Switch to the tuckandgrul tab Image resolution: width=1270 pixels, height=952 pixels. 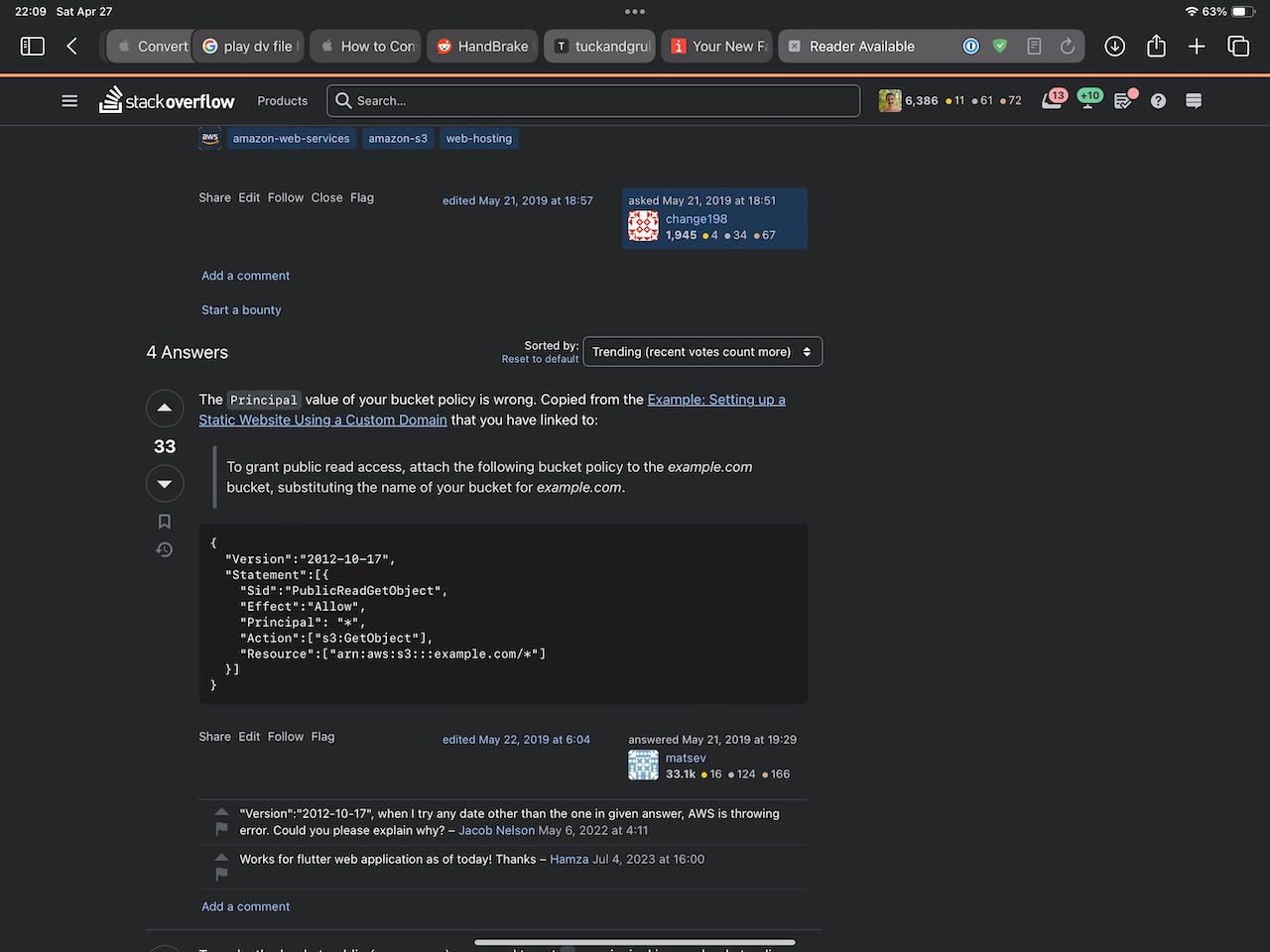pyautogui.click(x=600, y=47)
